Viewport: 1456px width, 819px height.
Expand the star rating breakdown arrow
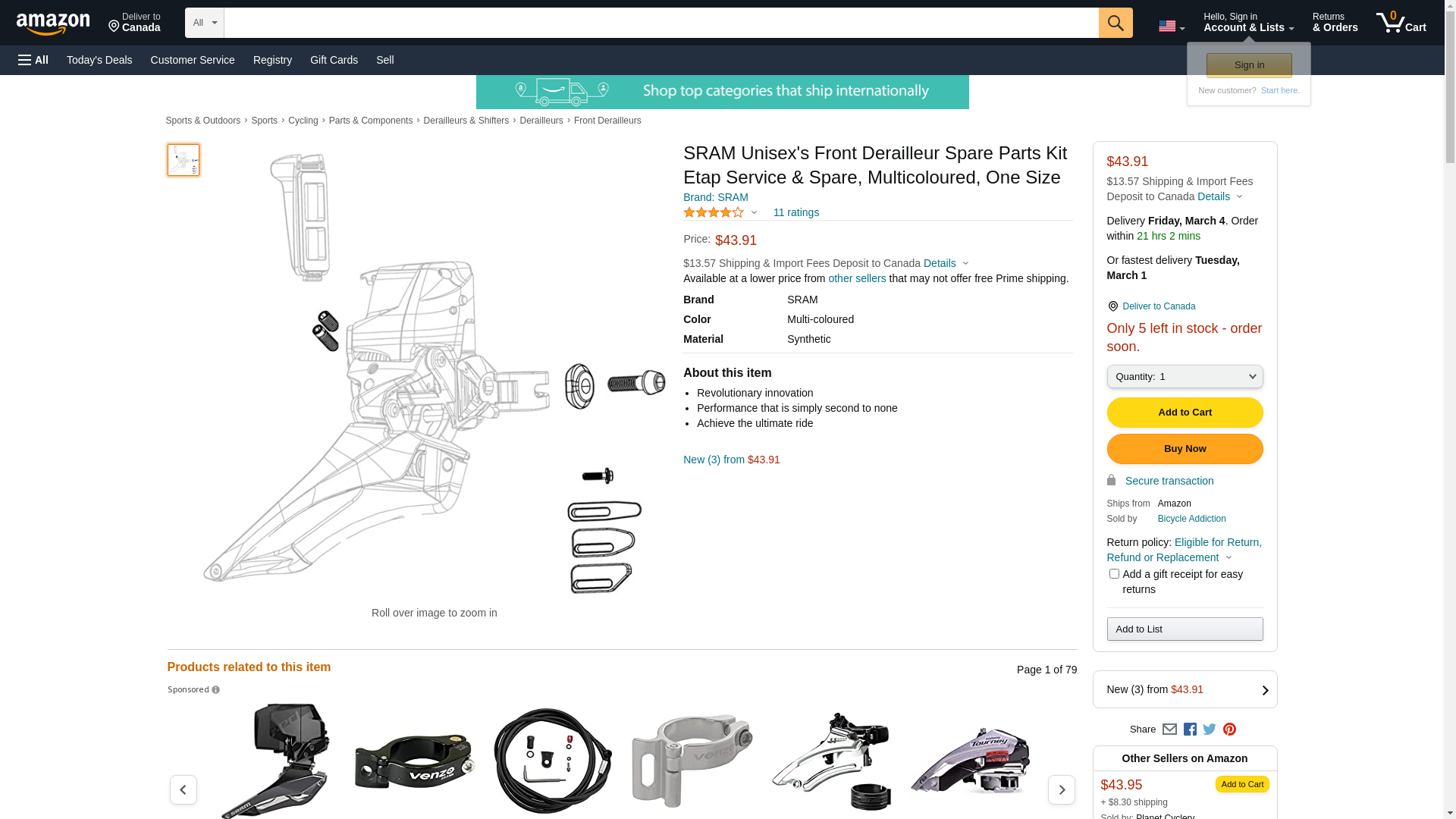tap(754, 213)
